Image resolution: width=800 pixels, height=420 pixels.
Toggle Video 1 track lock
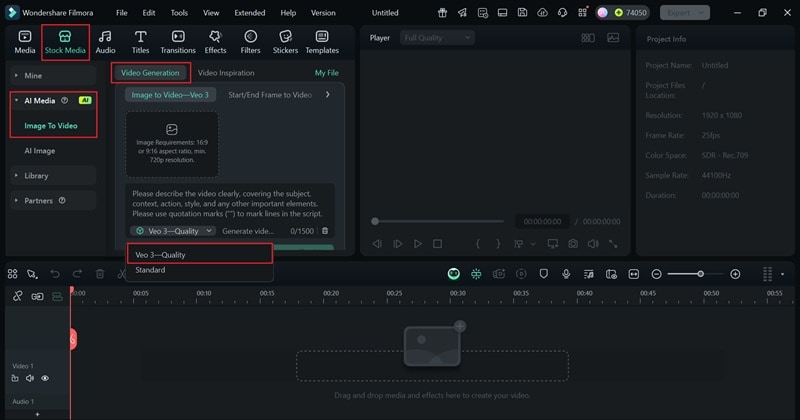click(15, 378)
